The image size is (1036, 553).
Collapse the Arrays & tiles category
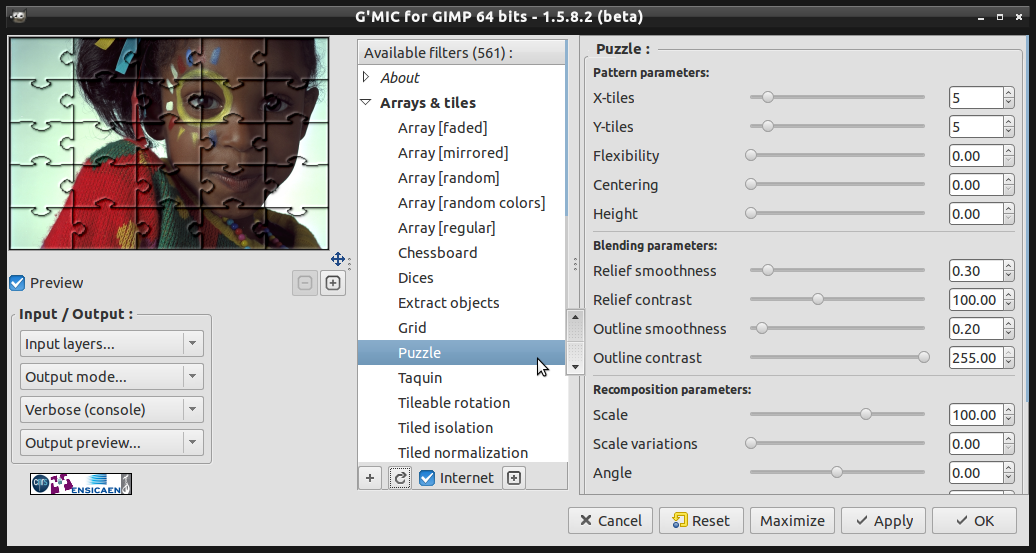(x=365, y=102)
